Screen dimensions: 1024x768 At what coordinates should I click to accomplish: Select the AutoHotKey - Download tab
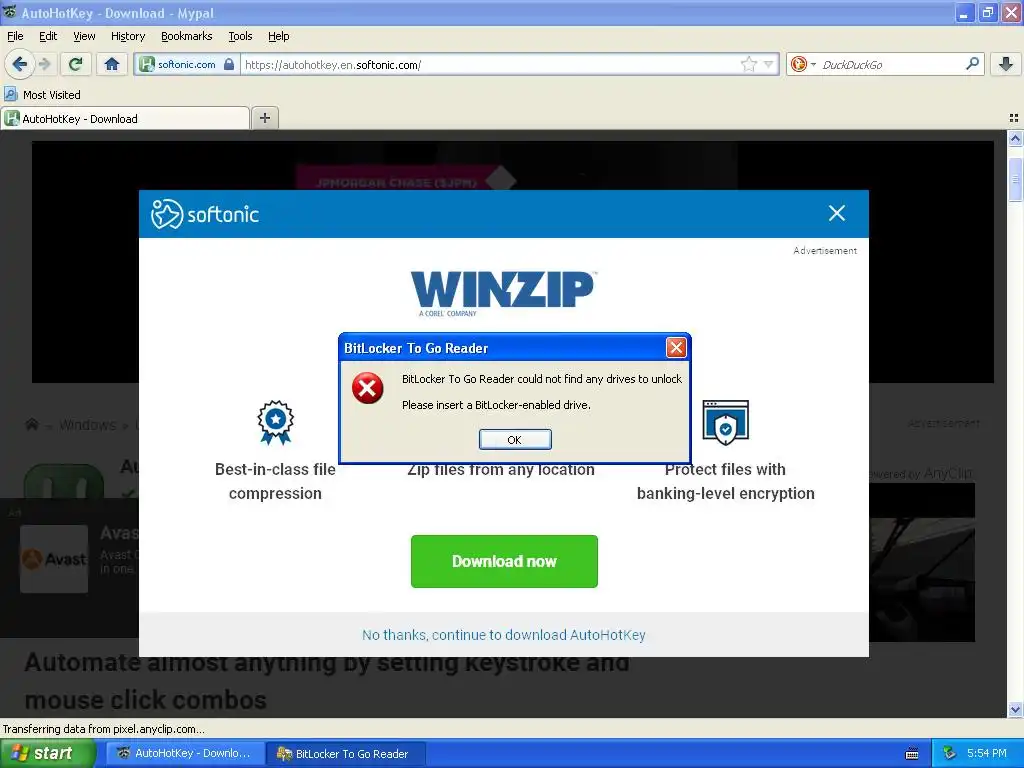125,118
